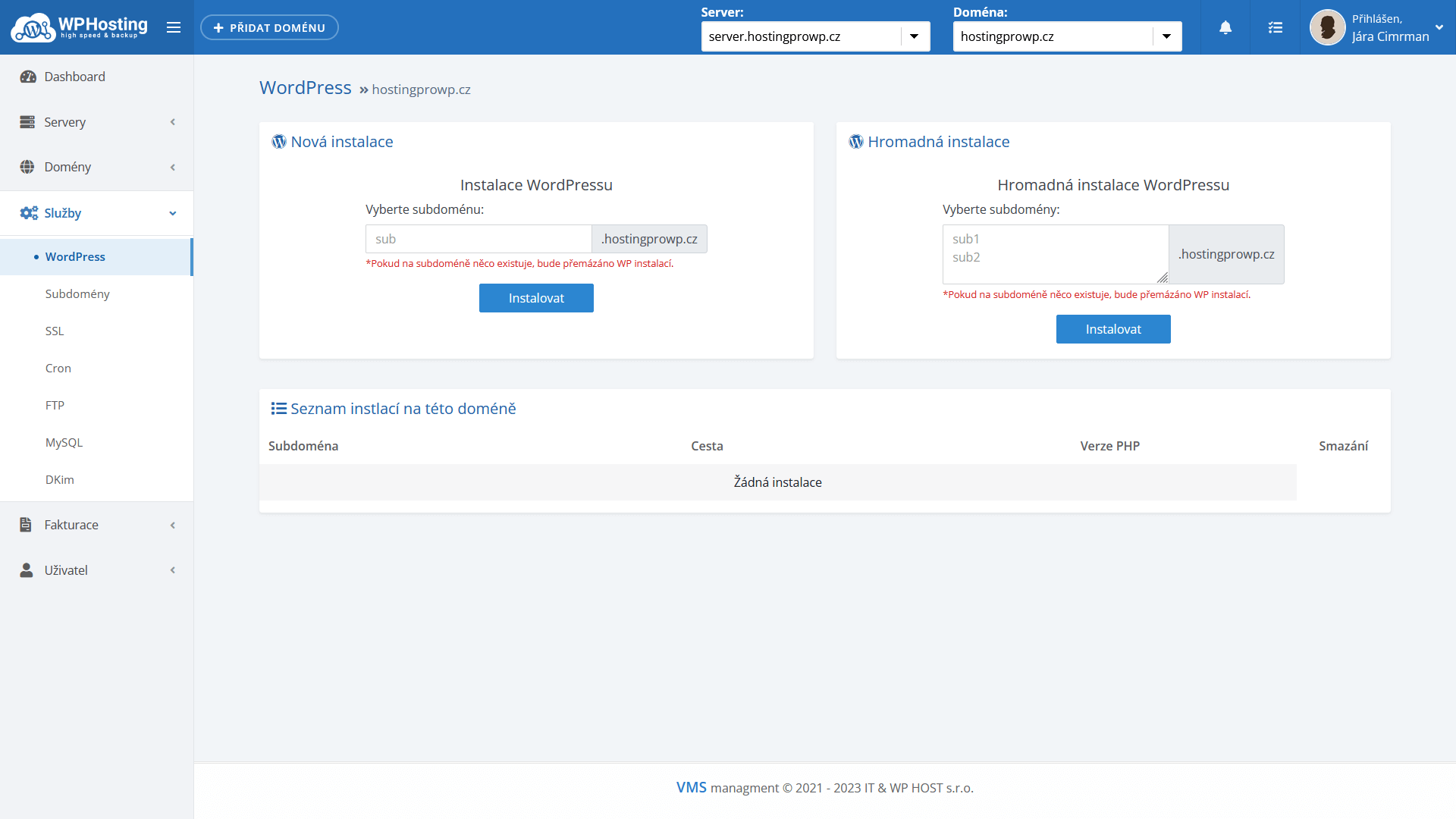The height and width of the screenshot is (819, 1456).
Task: Click the Dashboard gauge icon
Action: pos(28,77)
